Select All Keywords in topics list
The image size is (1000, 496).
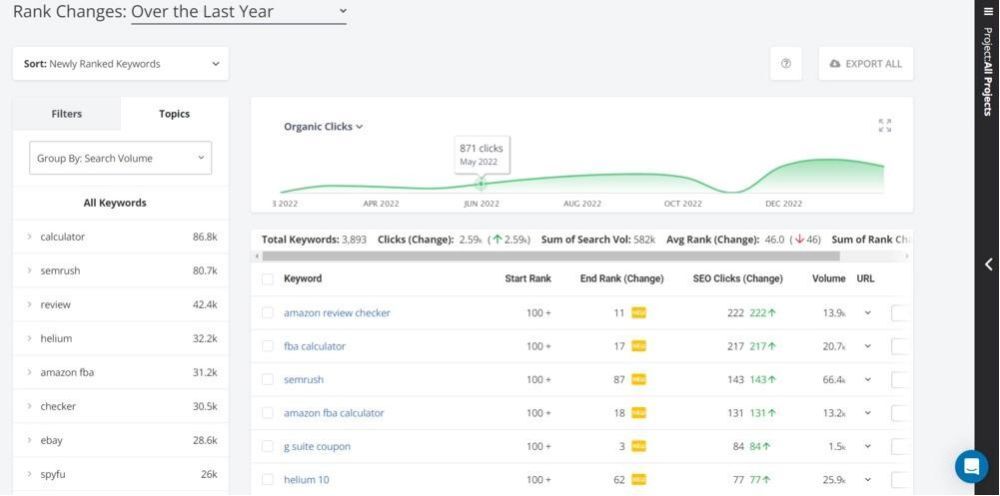115,203
